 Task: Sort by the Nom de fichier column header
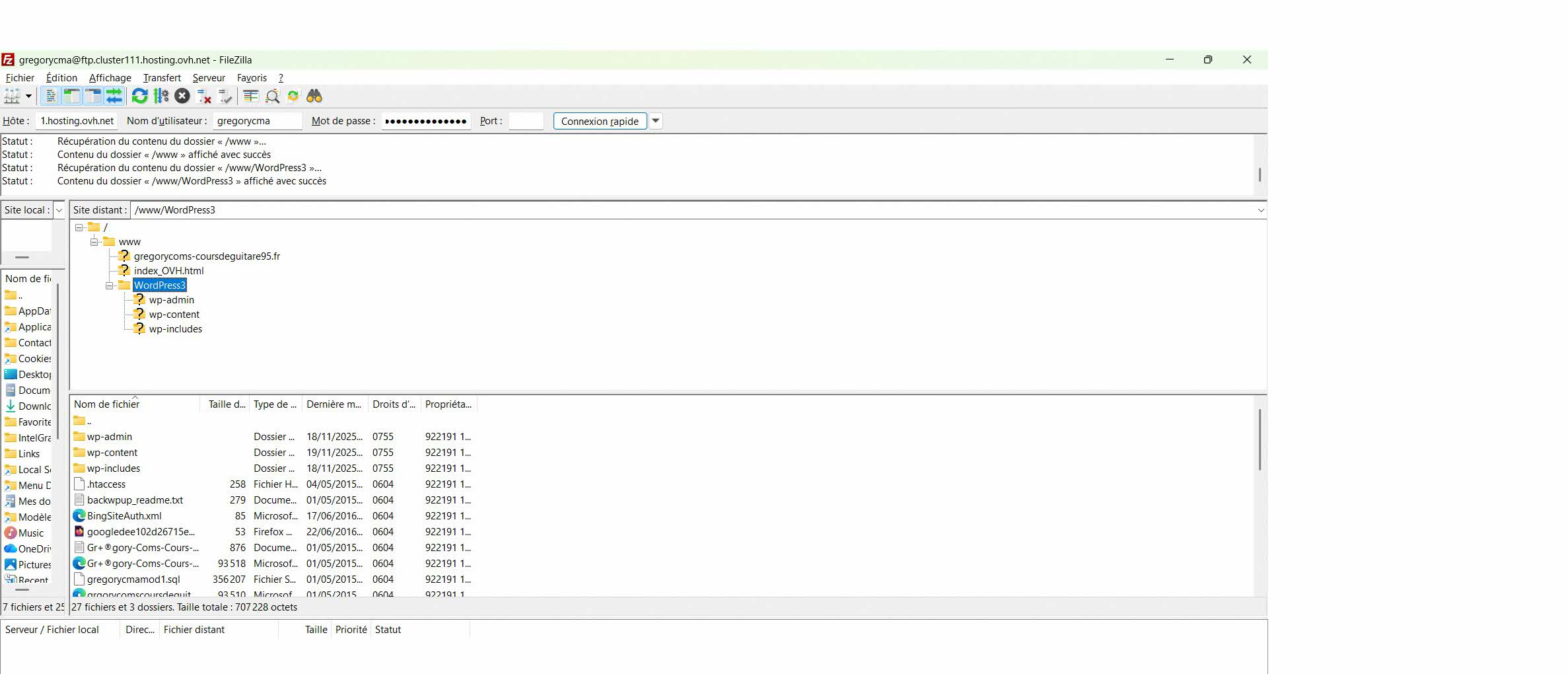point(107,404)
